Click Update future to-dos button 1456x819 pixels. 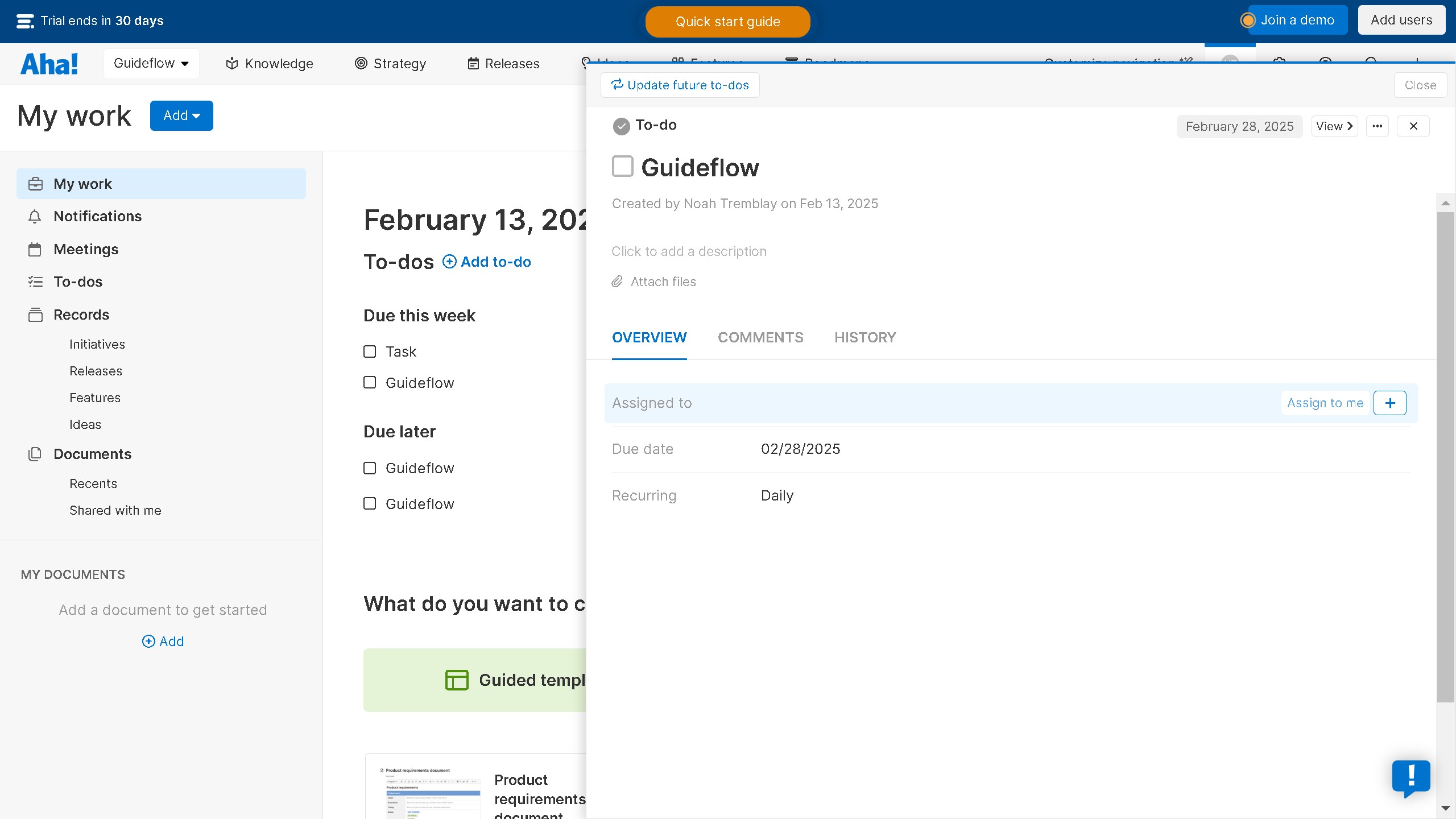pyautogui.click(x=680, y=85)
